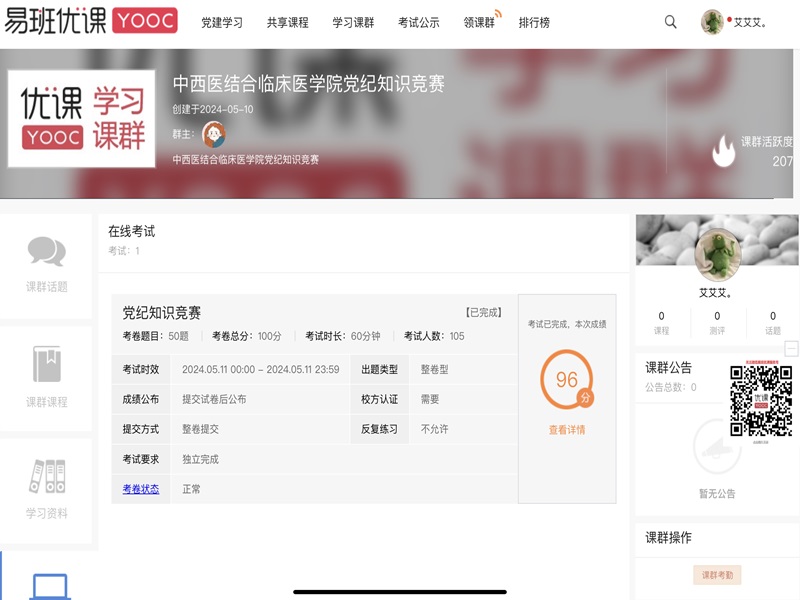The width and height of the screenshot is (800, 600).
Task: Open the 课群课程 book icon
Action: [x=46, y=366]
